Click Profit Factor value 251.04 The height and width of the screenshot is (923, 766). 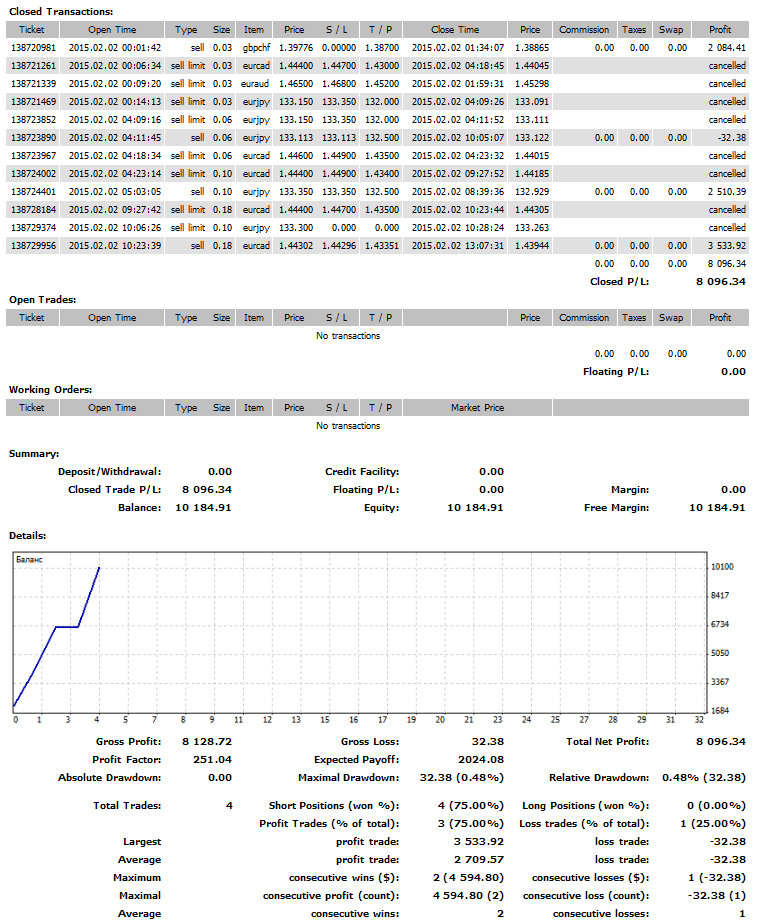213,759
